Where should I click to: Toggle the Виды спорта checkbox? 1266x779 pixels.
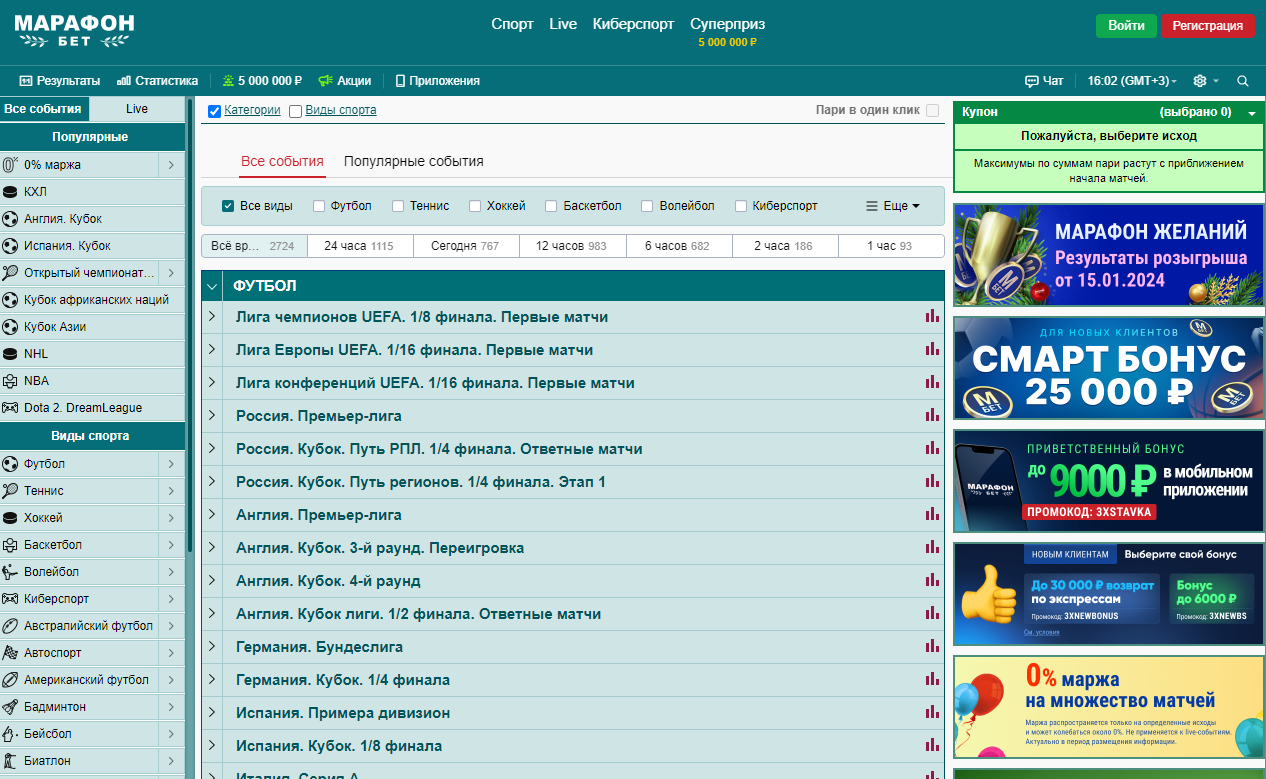(x=295, y=111)
